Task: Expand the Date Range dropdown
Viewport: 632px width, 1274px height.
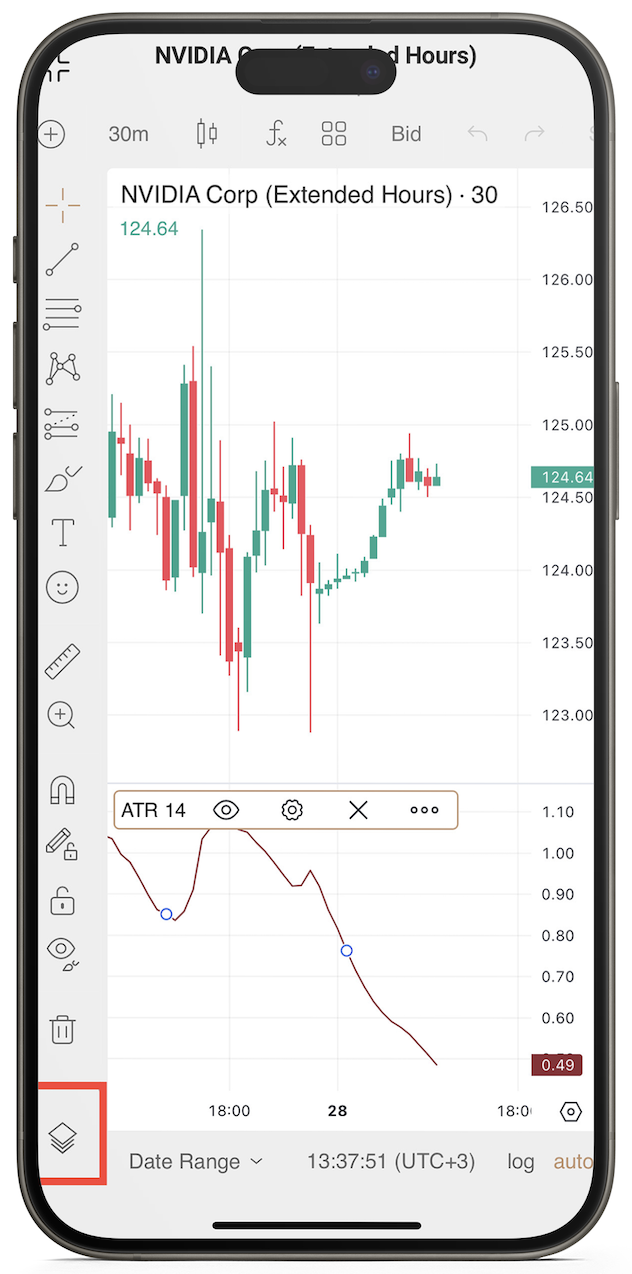Action: tap(196, 1162)
